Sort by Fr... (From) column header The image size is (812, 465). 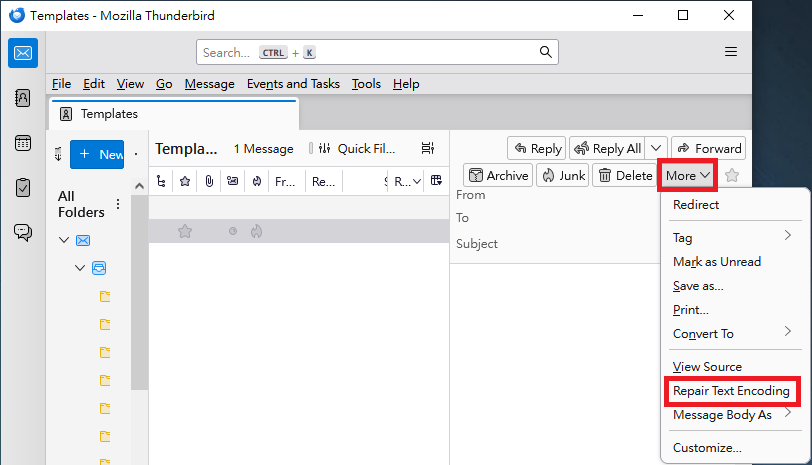point(285,181)
